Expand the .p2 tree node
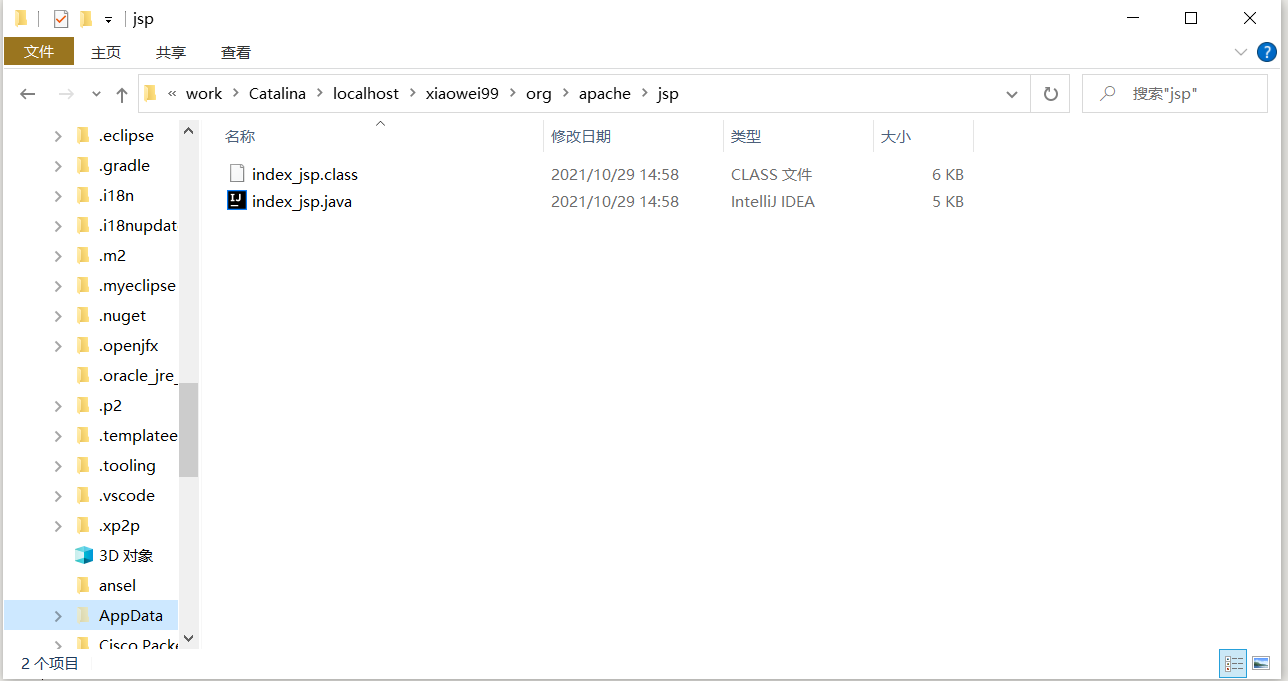Viewport: 1288px width, 681px height. [x=58, y=406]
